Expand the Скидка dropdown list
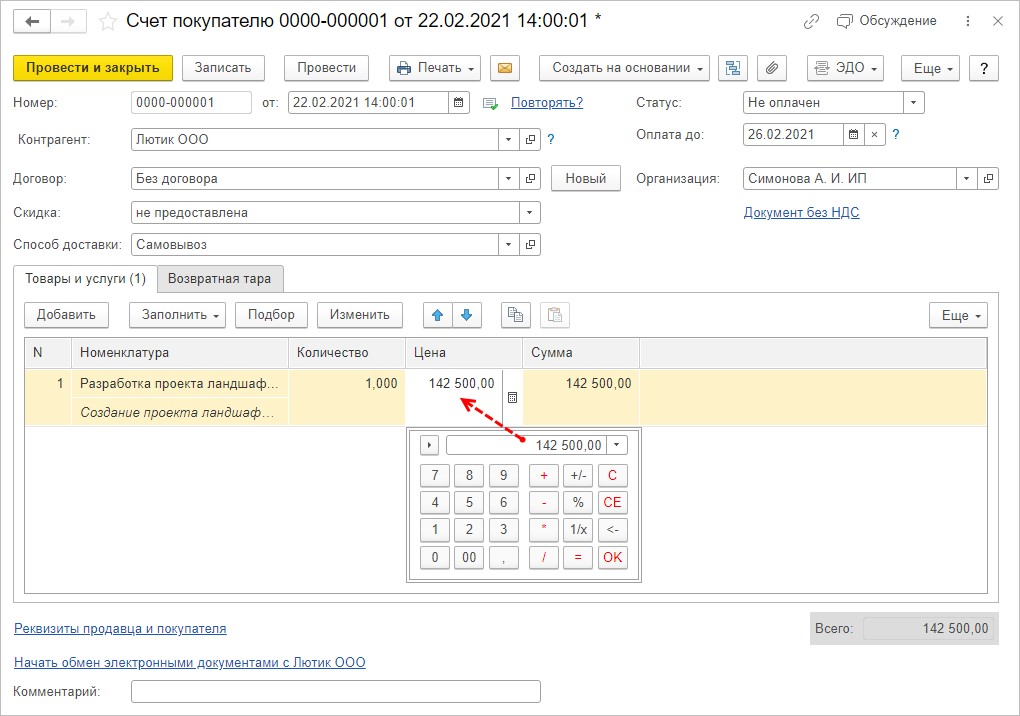 pyautogui.click(x=529, y=212)
